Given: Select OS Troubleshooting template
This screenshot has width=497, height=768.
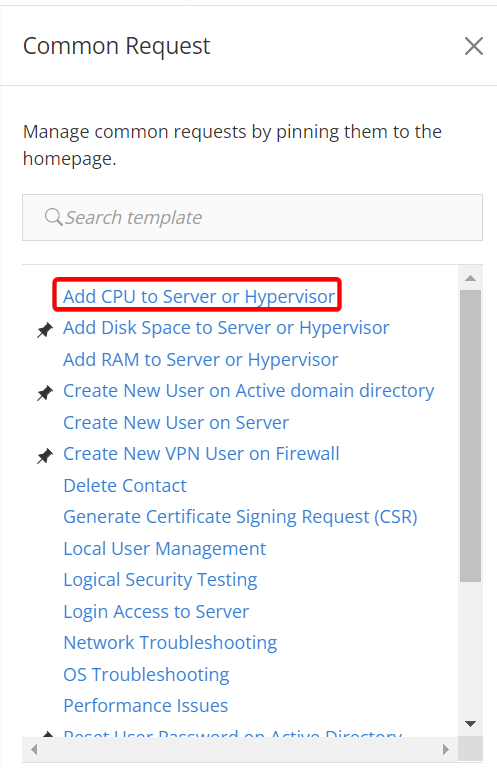Looking at the screenshot, I should [x=146, y=675].
